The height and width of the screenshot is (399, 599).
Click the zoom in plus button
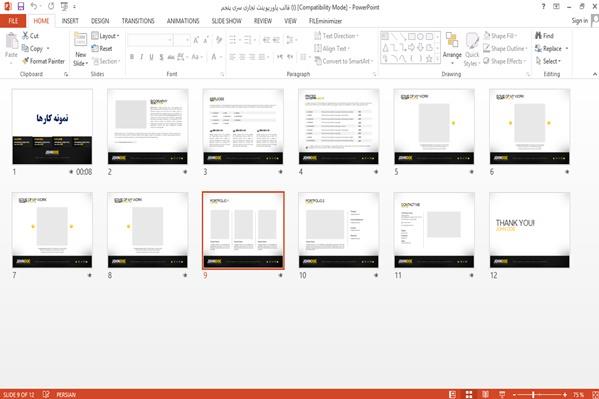point(565,394)
